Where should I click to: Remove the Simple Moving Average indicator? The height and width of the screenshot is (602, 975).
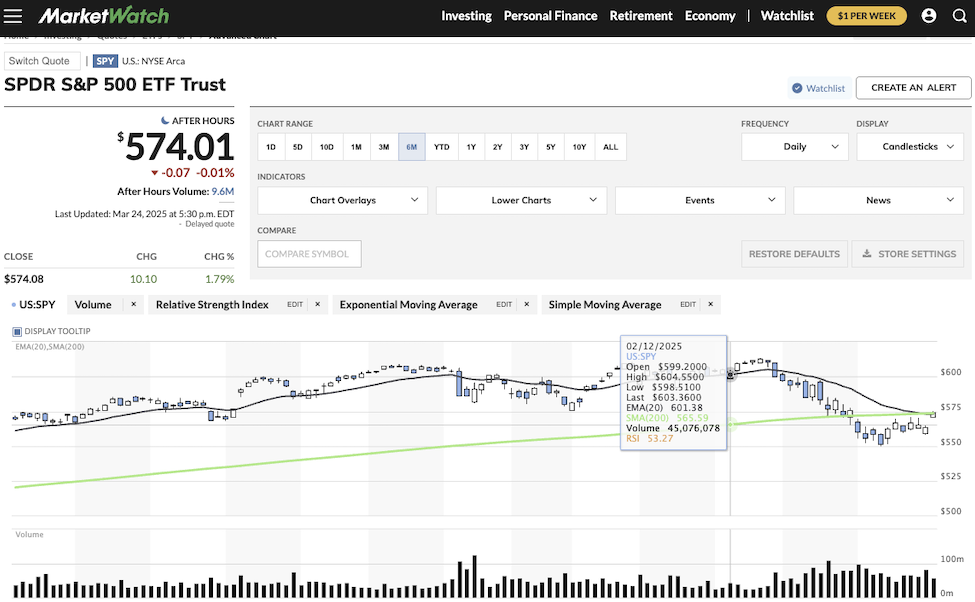pos(710,304)
